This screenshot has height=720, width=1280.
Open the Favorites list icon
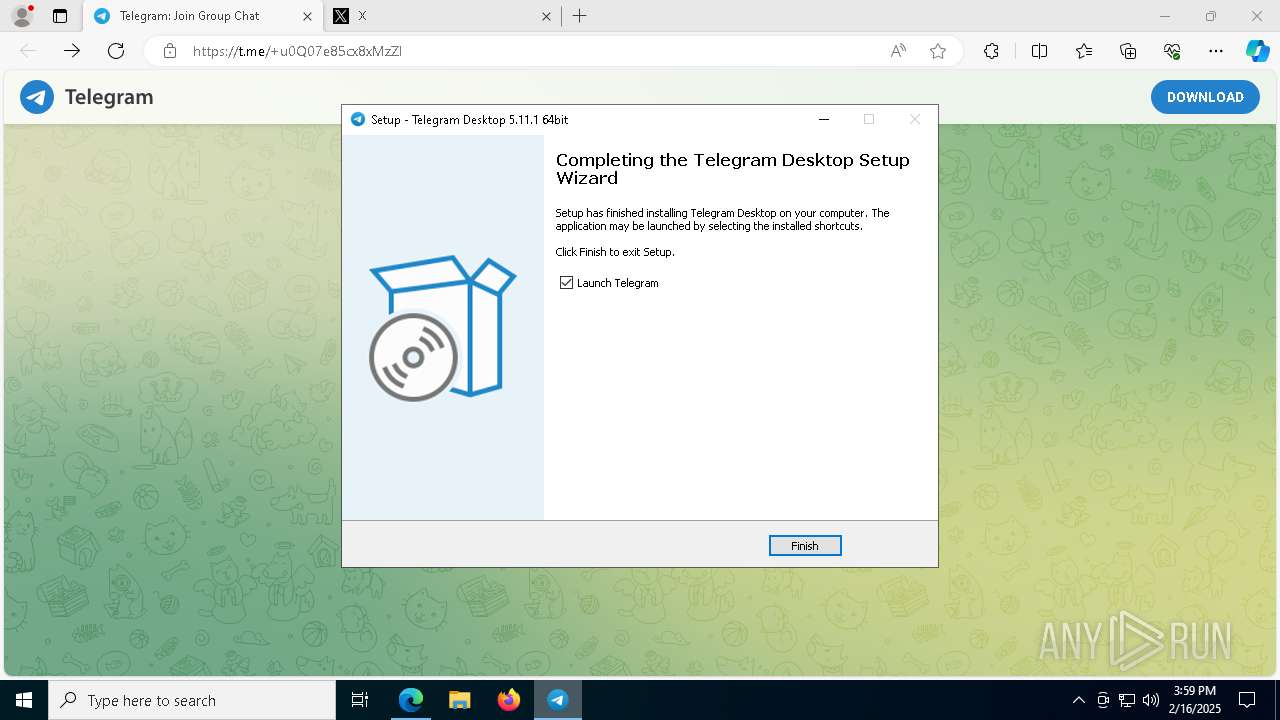[x=1084, y=51]
